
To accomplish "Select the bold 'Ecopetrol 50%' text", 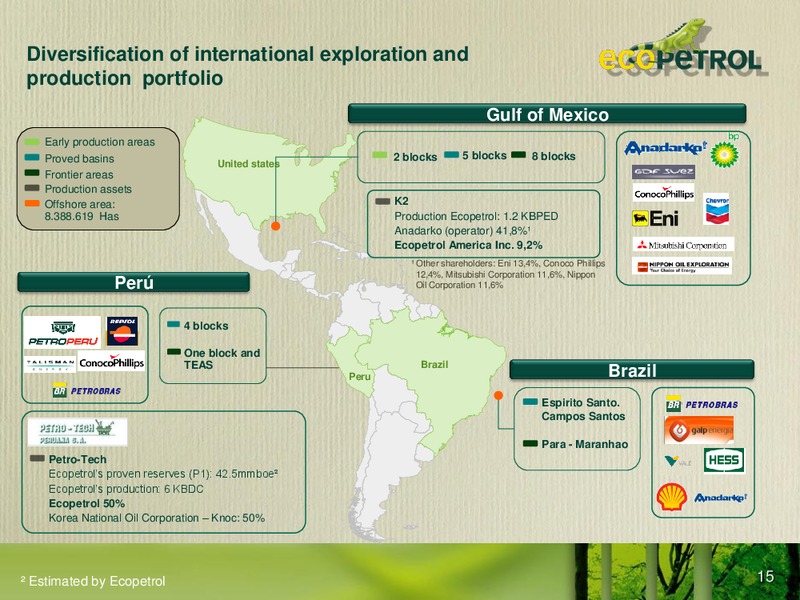I will (87, 504).
